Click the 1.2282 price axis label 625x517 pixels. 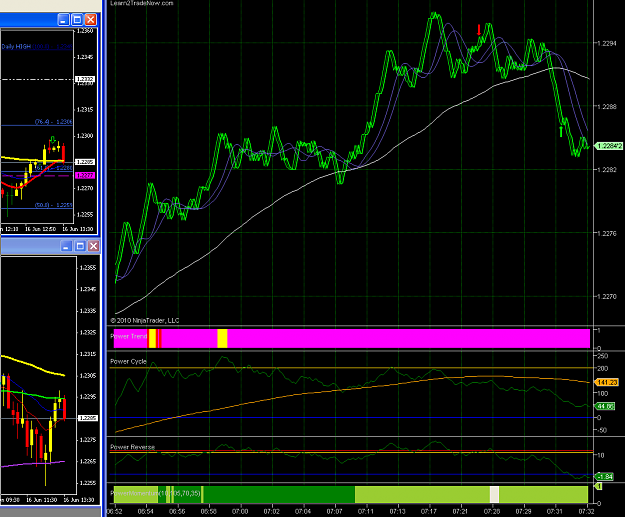[606, 170]
